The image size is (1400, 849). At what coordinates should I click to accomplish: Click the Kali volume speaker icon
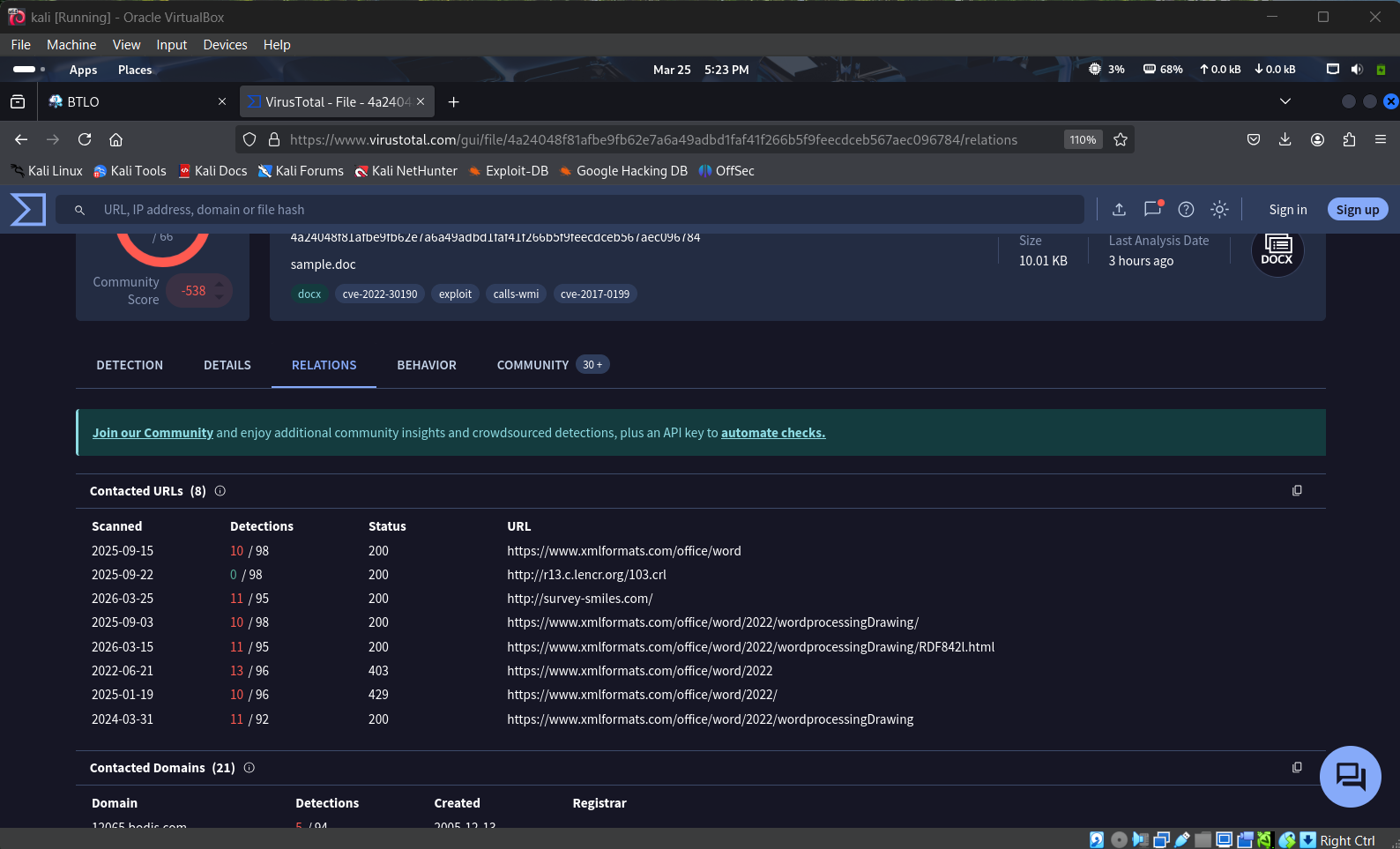click(1357, 70)
